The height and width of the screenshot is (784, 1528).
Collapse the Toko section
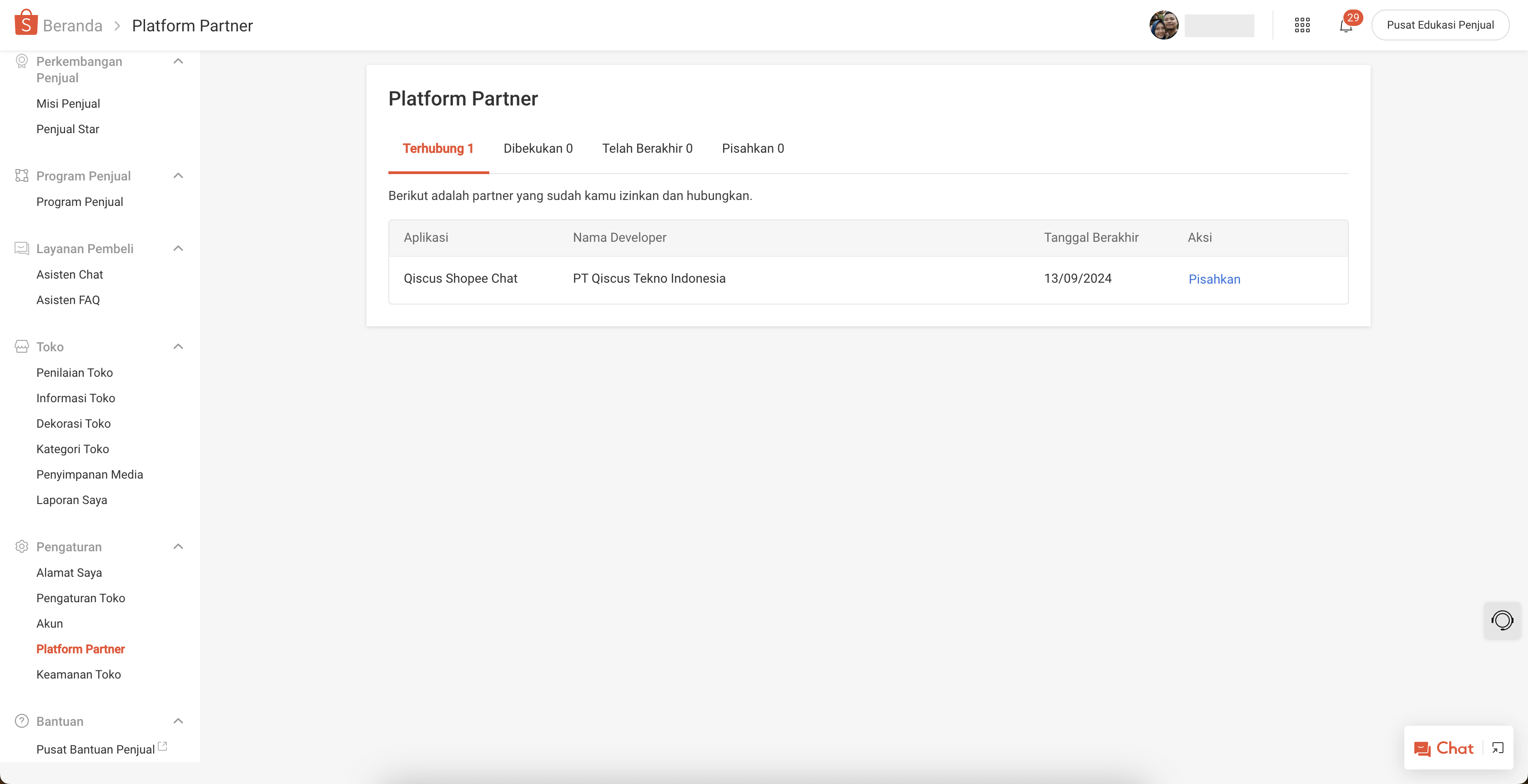178,346
